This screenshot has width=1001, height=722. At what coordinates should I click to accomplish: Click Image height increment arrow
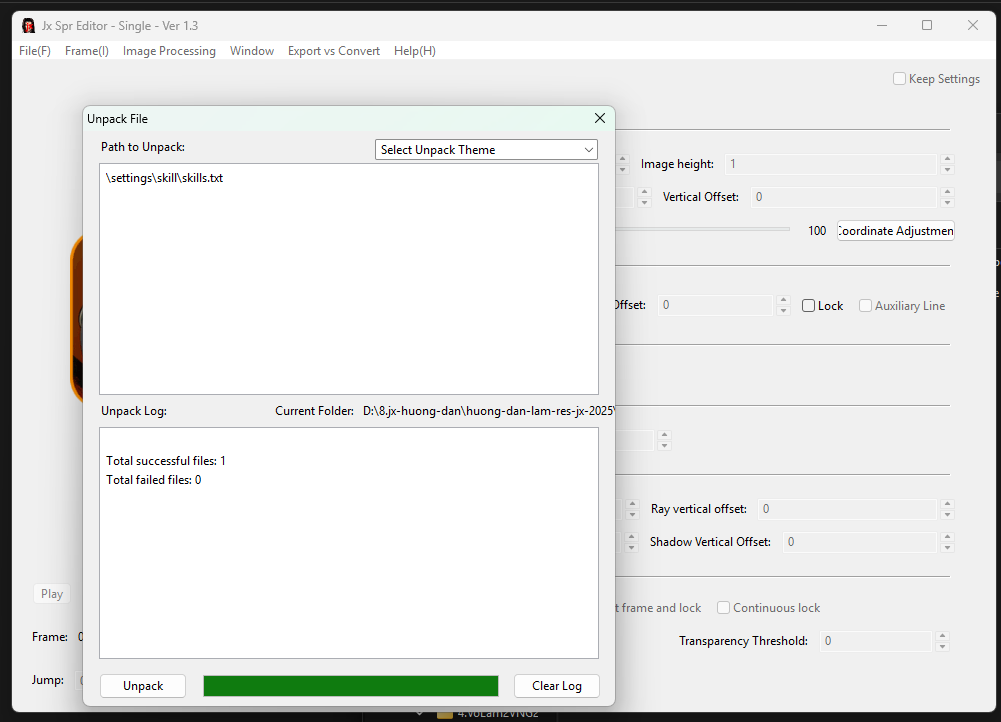pyautogui.click(x=947, y=159)
